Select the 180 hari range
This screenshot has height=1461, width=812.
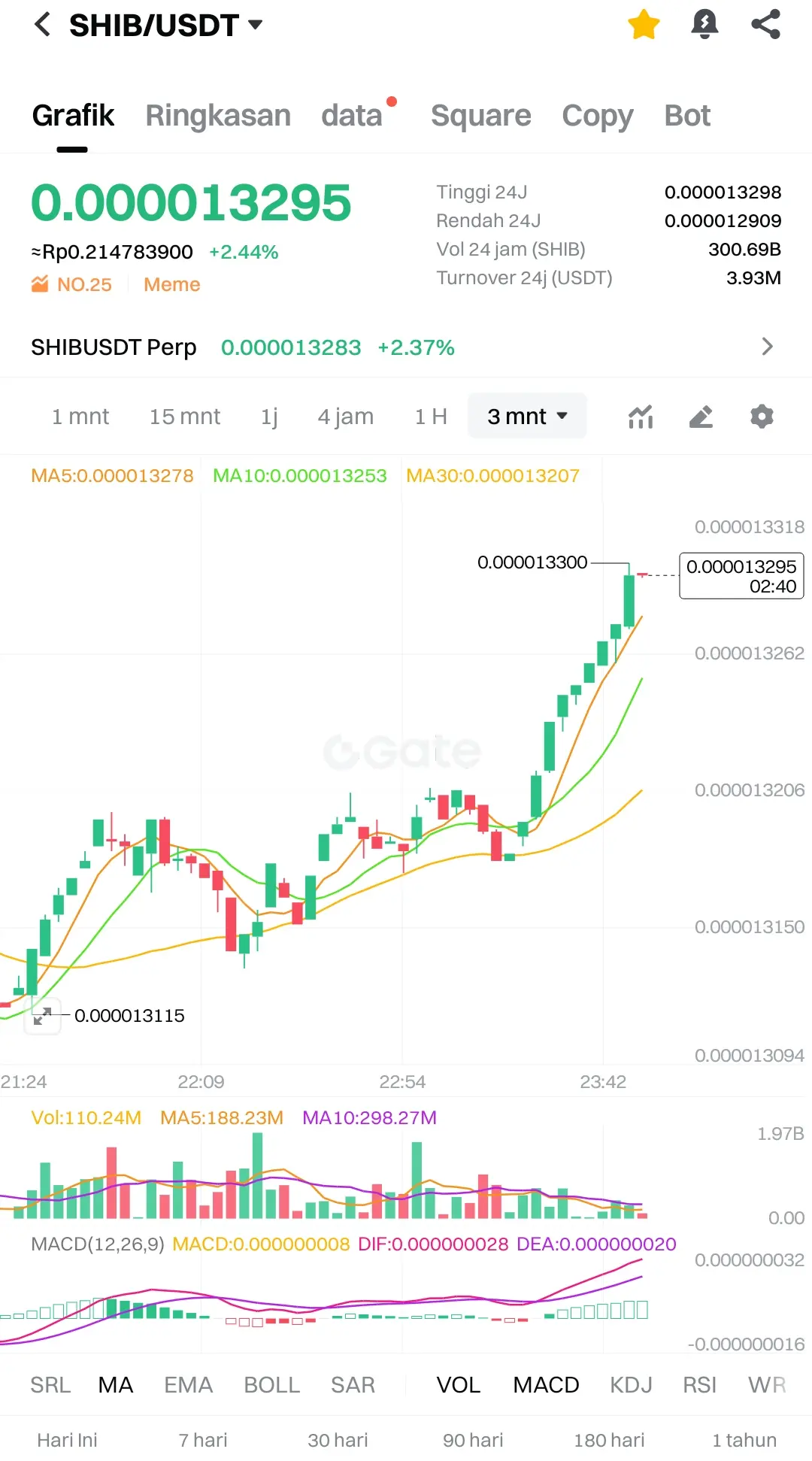(609, 1440)
